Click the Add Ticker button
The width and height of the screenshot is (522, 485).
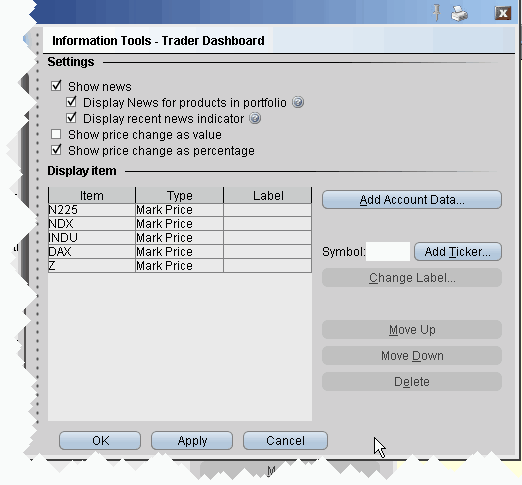(x=458, y=252)
